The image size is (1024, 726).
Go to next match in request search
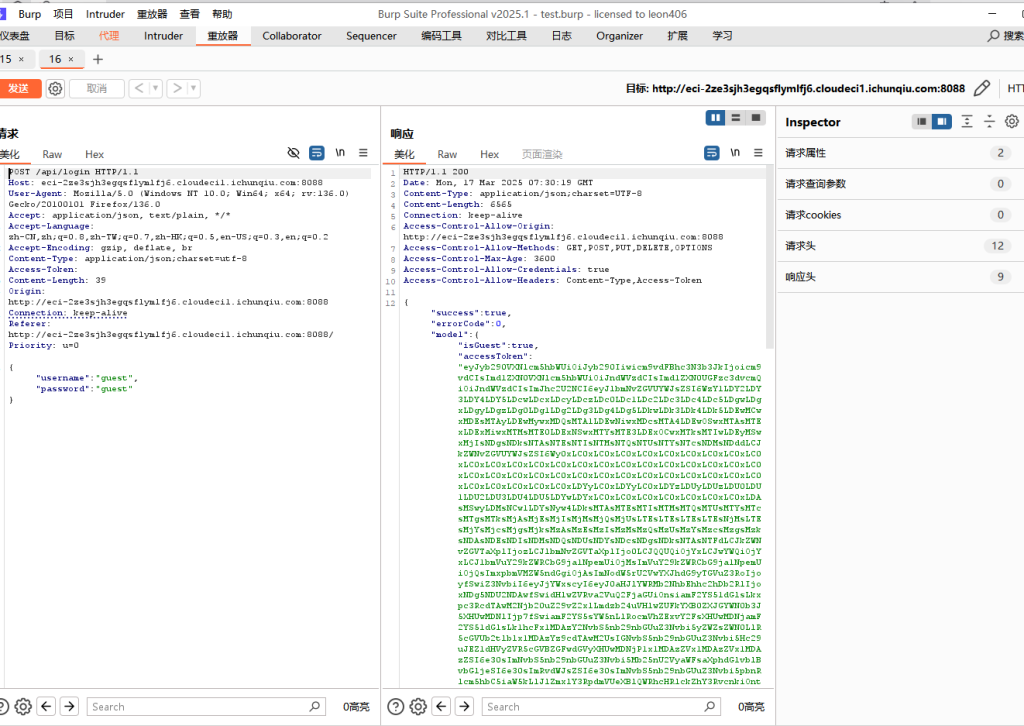point(69,706)
